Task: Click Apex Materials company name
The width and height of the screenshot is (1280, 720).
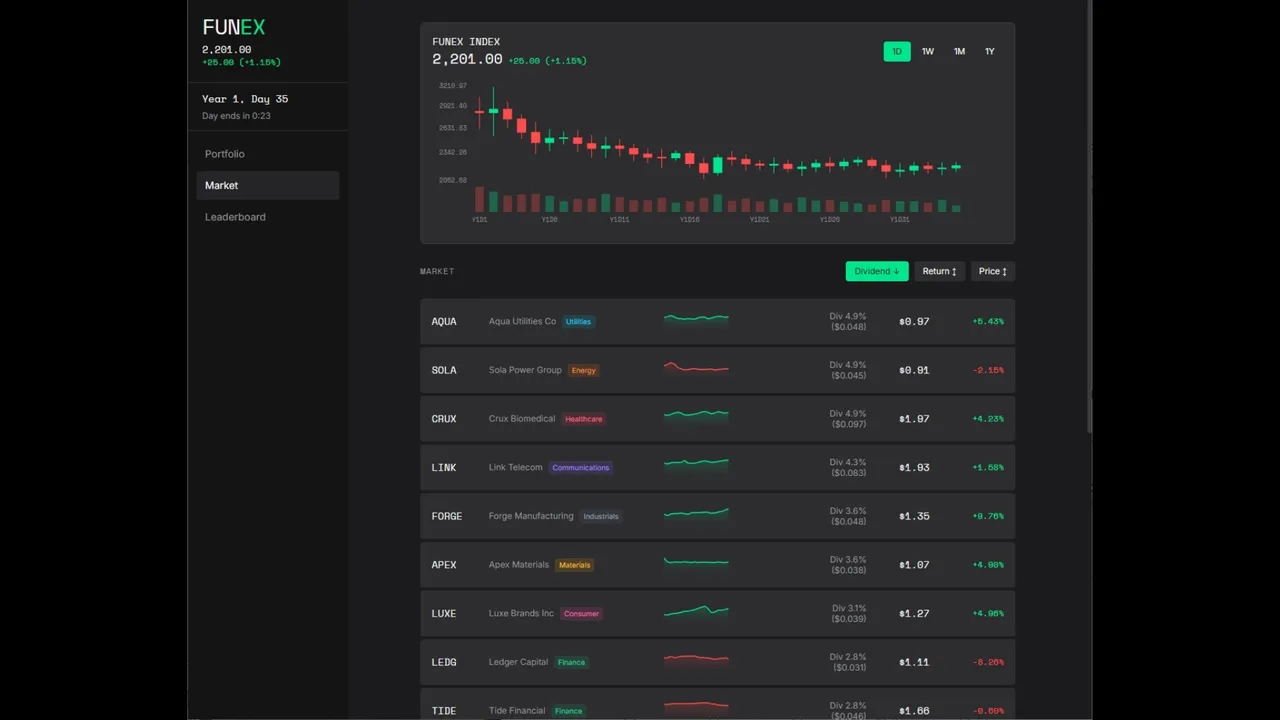Action: (x=519, y=565)
